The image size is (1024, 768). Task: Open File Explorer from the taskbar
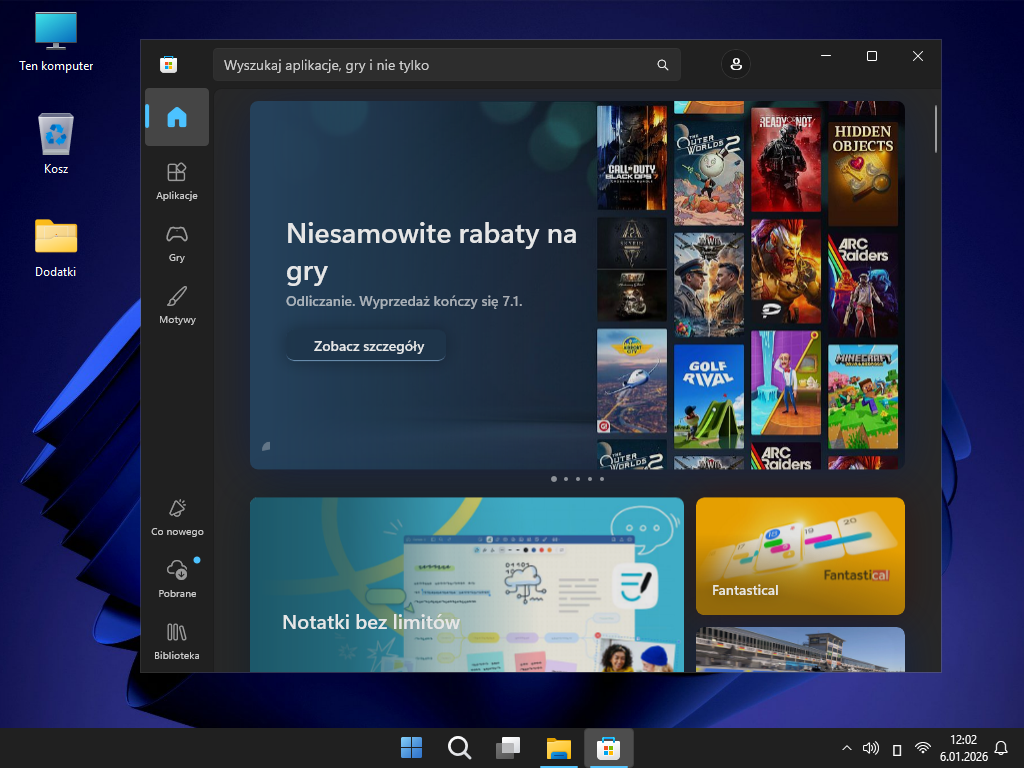(558, 748)
